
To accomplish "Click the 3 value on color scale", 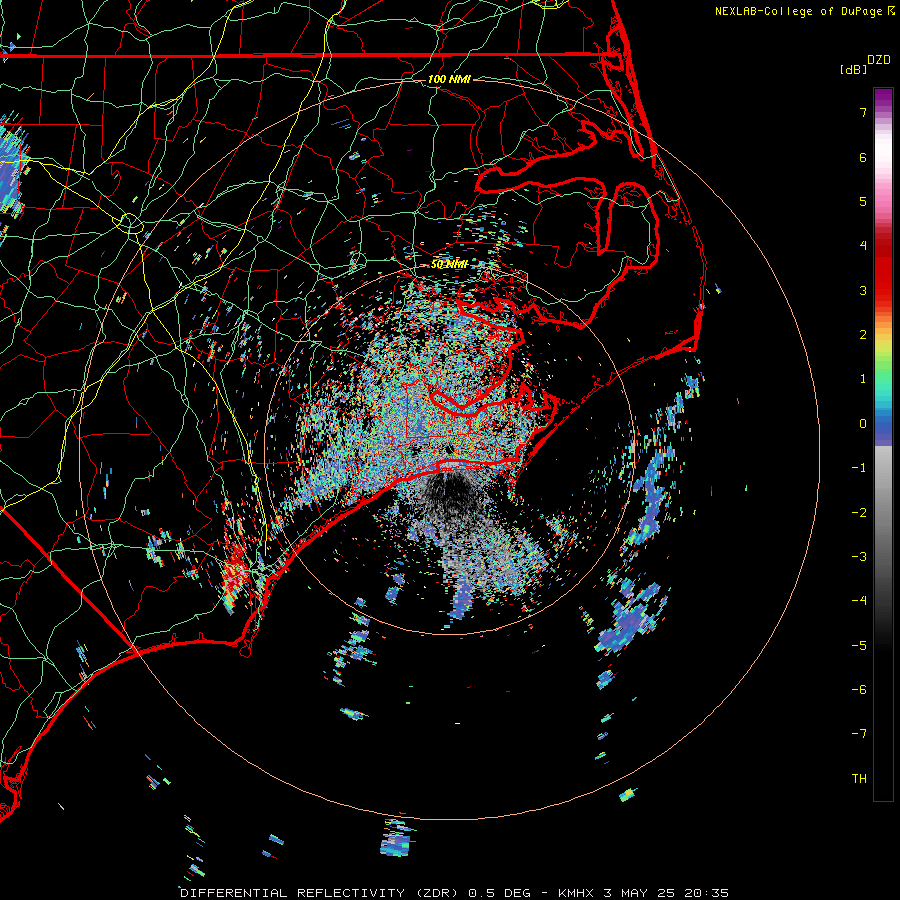I will 863,290.
